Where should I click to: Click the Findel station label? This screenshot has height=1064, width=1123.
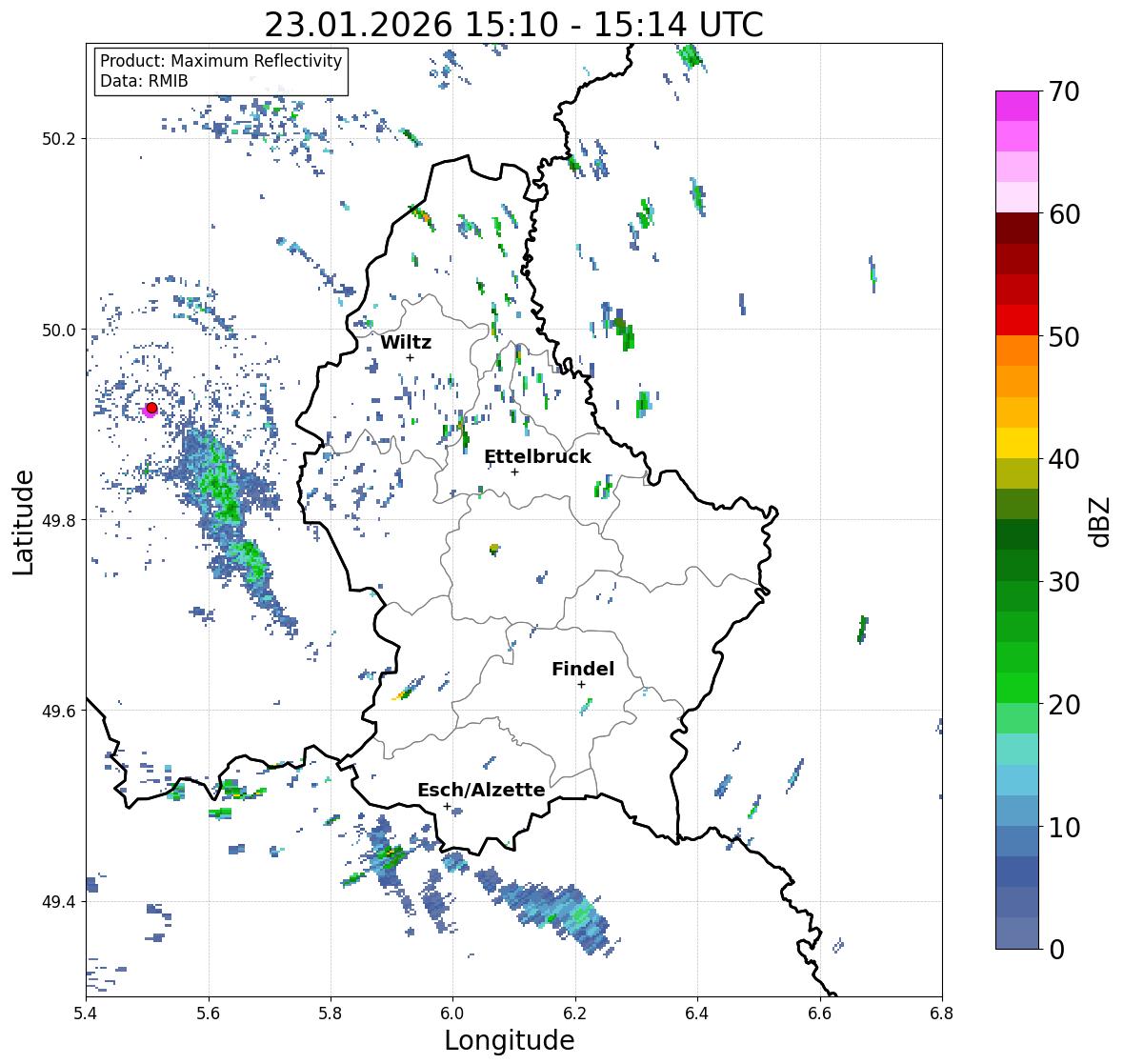583,669
